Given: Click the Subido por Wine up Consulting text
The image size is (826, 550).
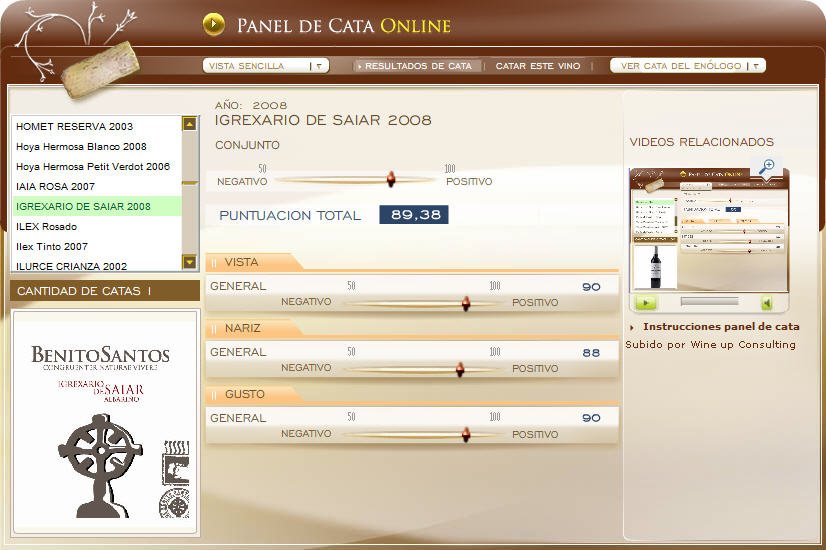Looking at the screenshot, I should point(711,345).
